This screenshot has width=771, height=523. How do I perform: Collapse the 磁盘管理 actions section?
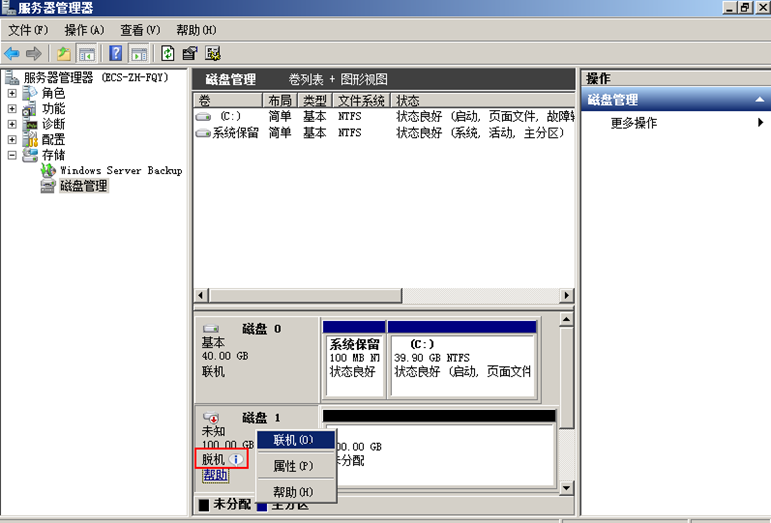(760, 100)
